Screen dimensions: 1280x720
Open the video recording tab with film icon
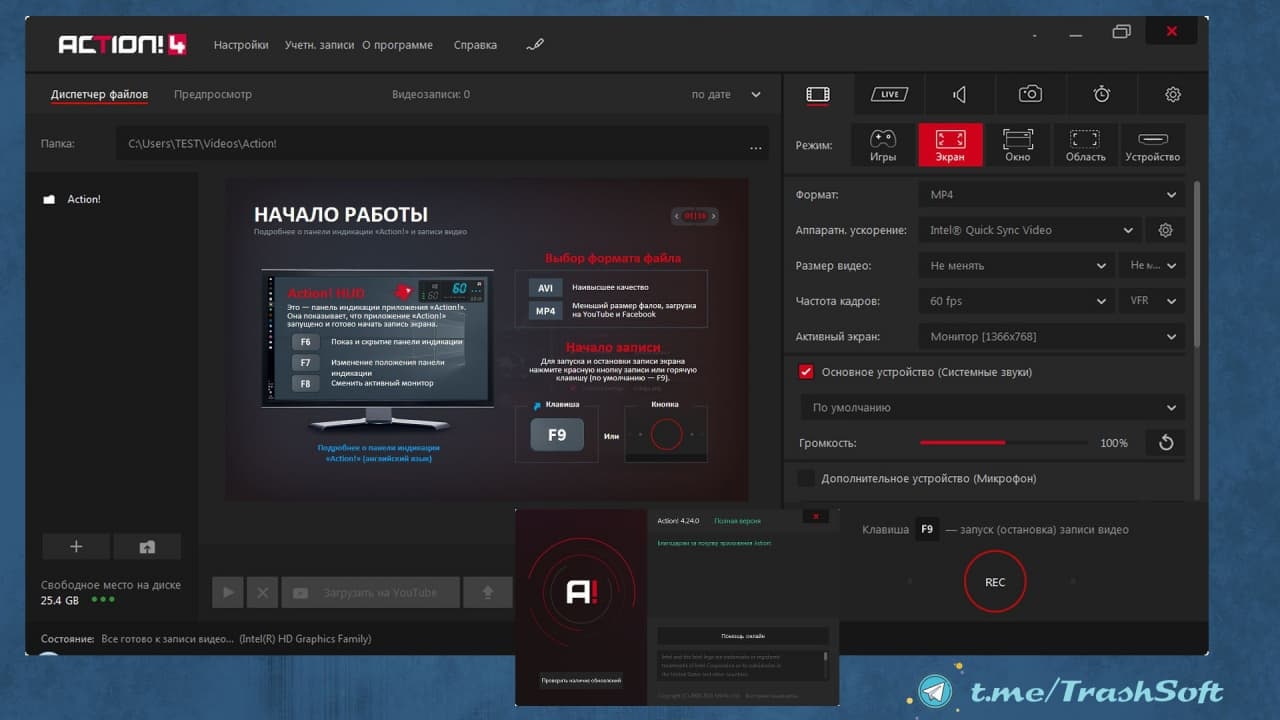818,94
